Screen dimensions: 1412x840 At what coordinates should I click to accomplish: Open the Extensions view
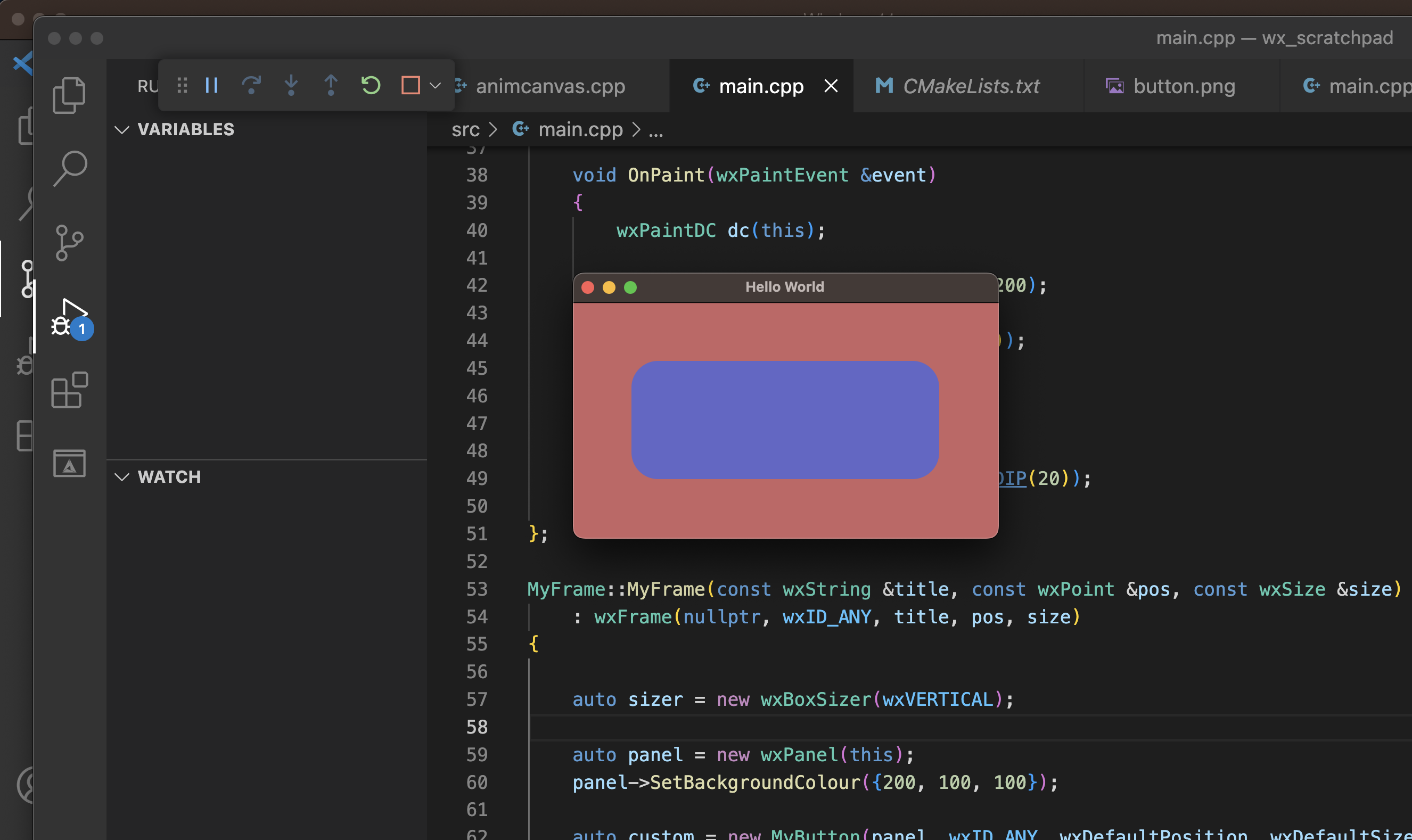pyautogui.click(x=69, y=391)
